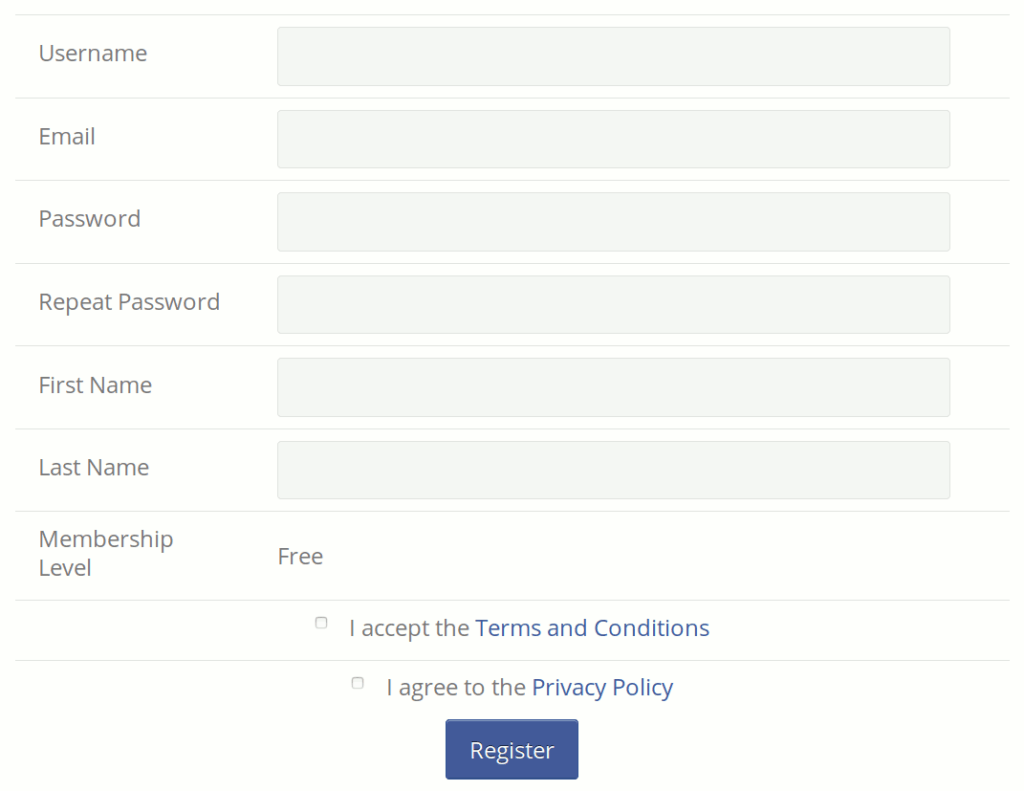
Task: Click the Username input field
Action: [613, 56]
